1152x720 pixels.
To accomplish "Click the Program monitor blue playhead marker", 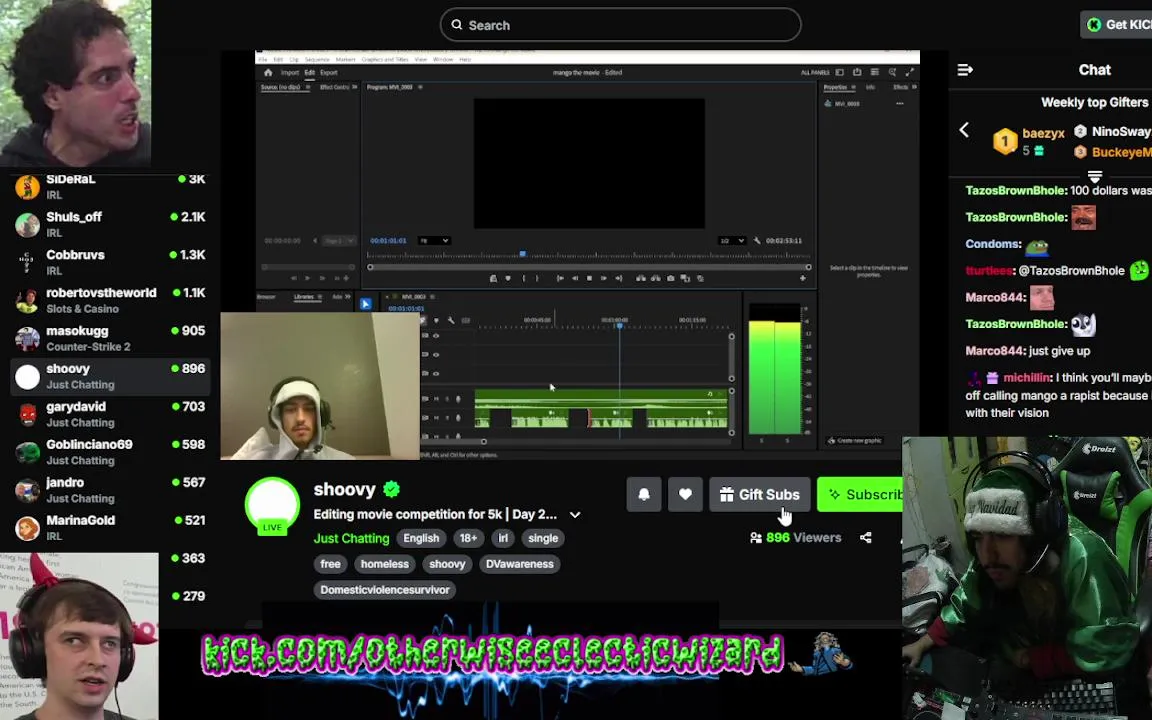I will (x=522, y=254).
